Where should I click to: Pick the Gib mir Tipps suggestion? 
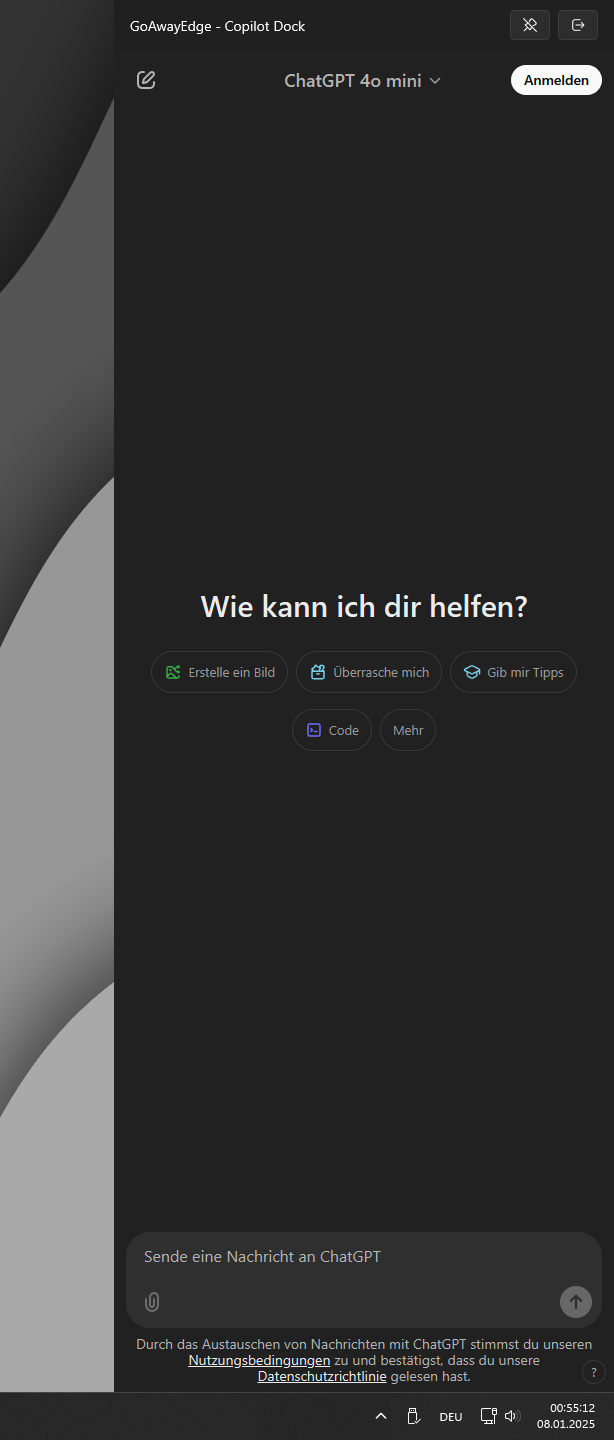pyautogui.click(x=513, y=672)
